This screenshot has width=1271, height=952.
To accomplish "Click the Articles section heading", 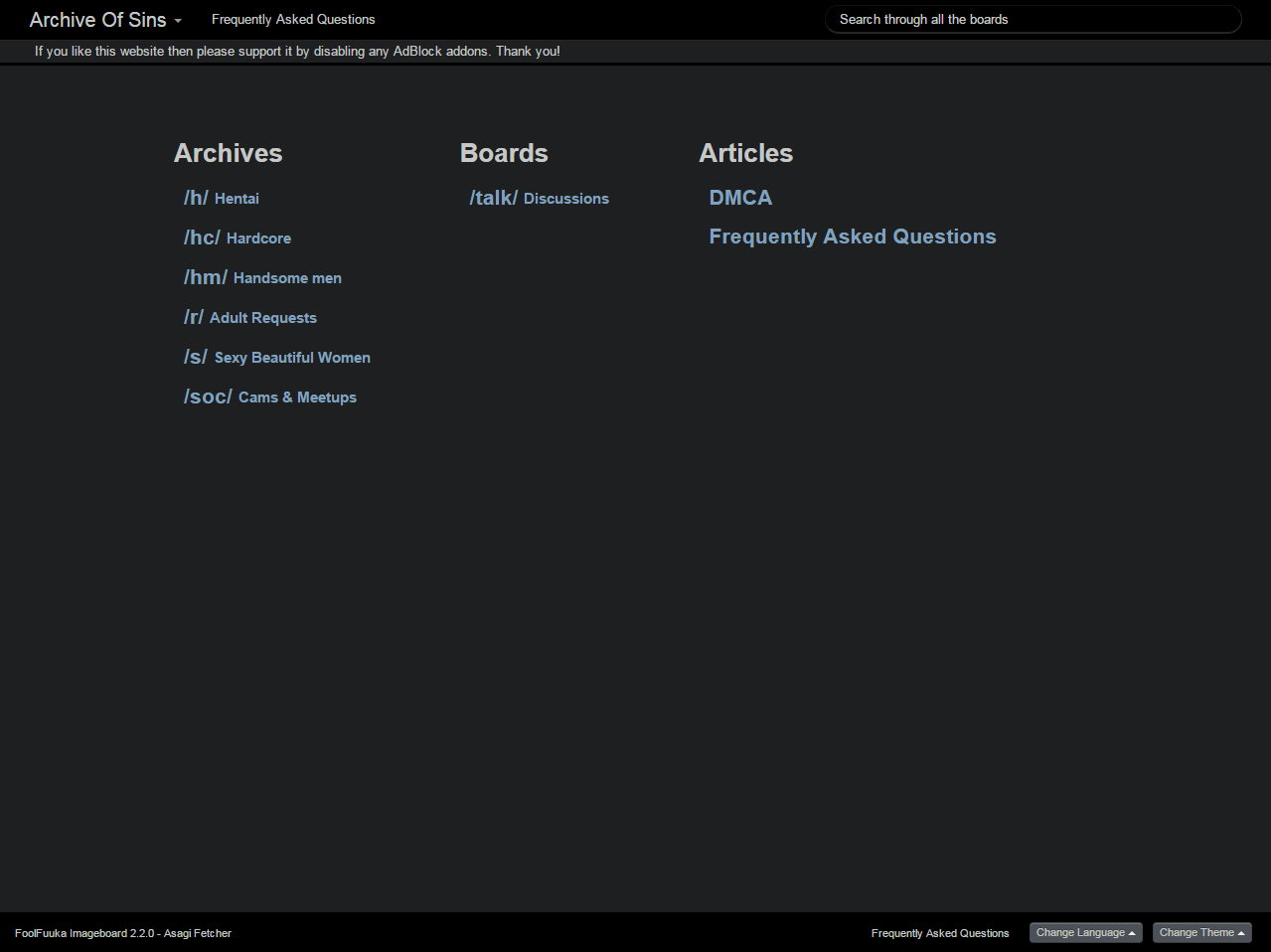I will tap(746, 153).
